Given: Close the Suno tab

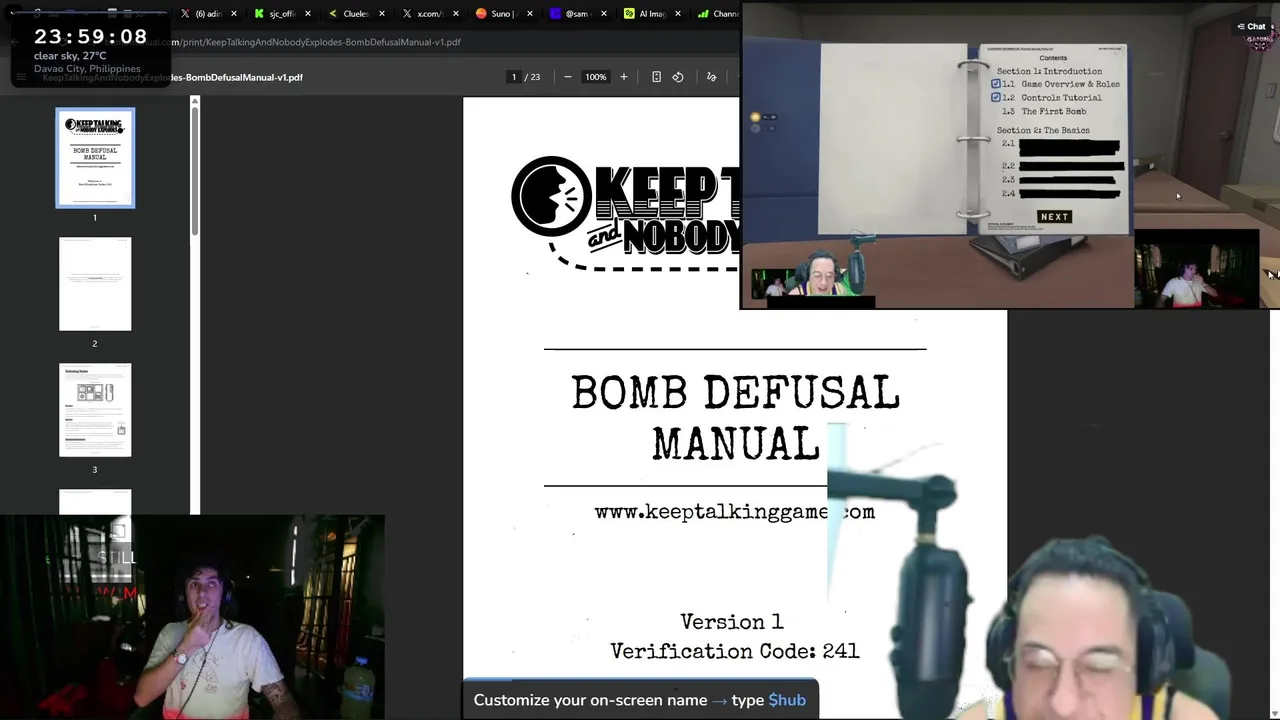Looking at the screenshot, I should coord(530,14).
